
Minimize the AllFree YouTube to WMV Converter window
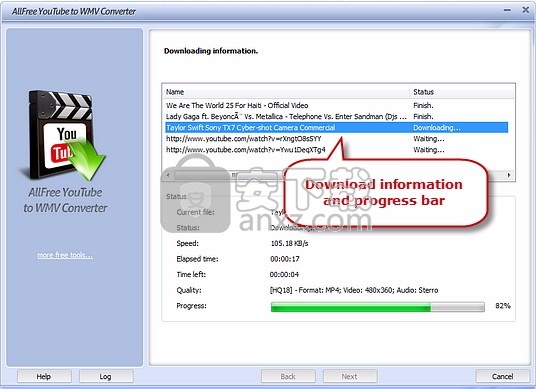point(507,10)
